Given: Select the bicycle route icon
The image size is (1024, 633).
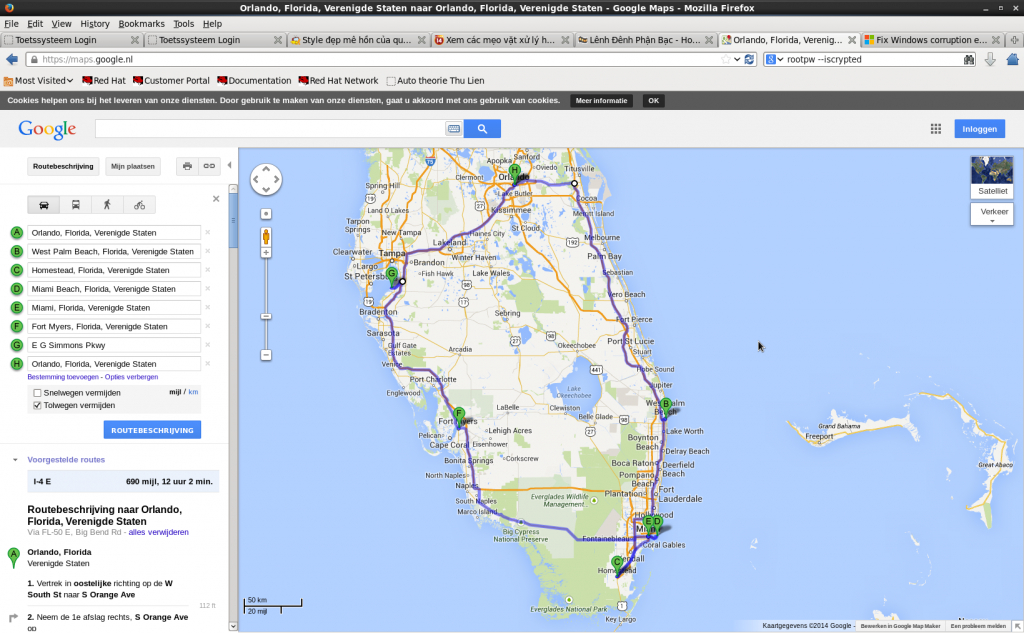Looking at the screenshot, I should [x=139, y=205].
